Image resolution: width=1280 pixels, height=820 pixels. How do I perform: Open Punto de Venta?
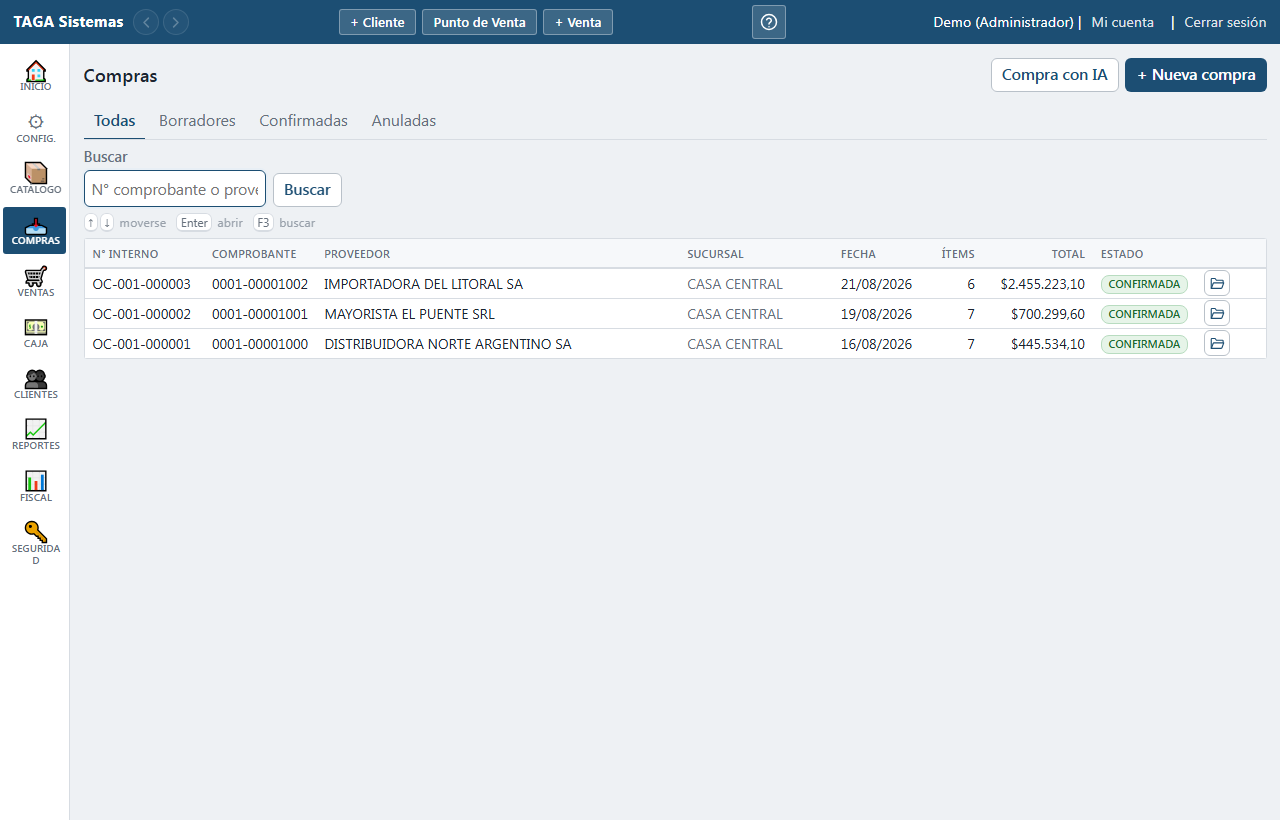point(479,22)
